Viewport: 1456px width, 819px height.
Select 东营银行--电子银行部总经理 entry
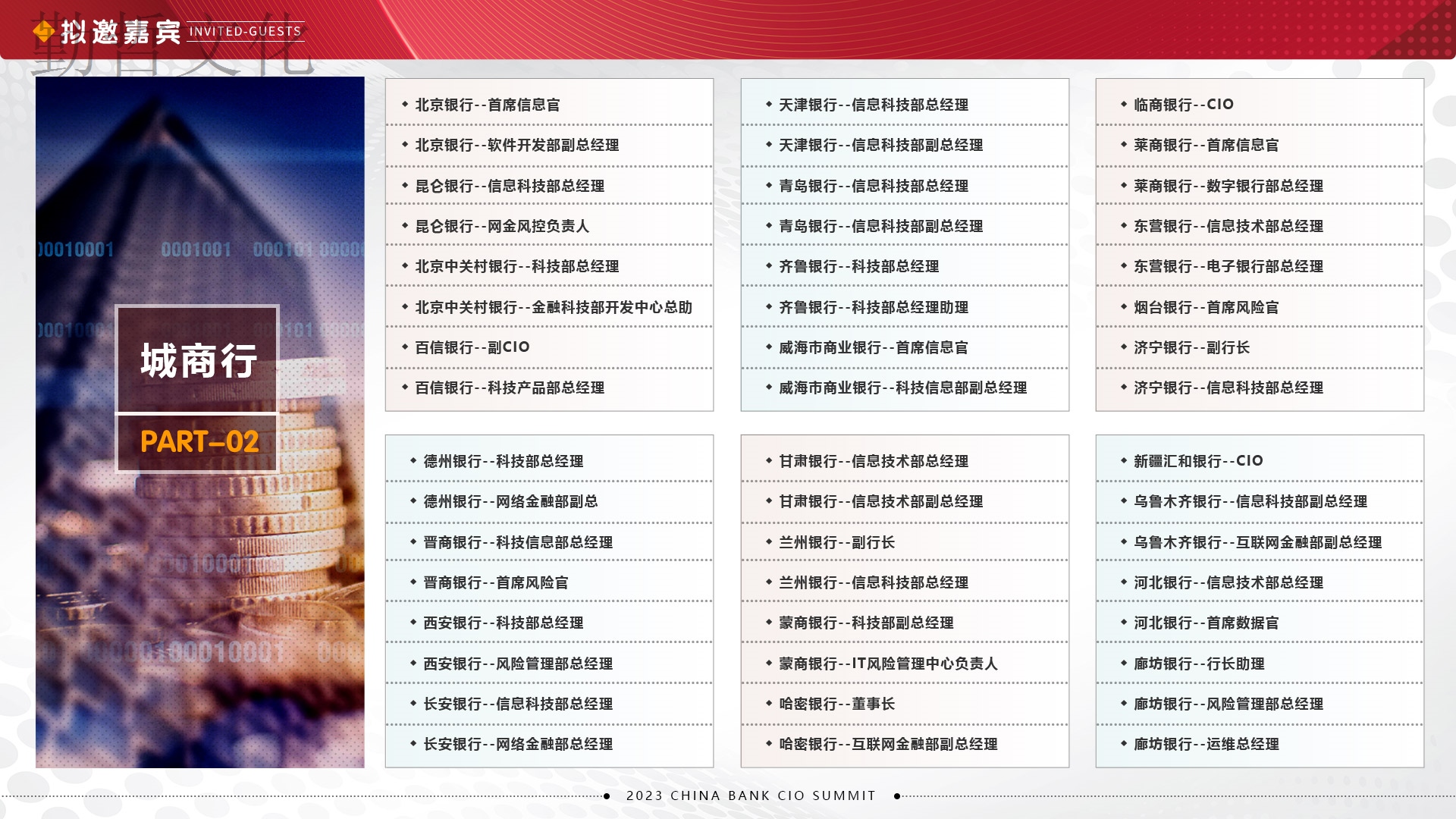coord(1228,266)
